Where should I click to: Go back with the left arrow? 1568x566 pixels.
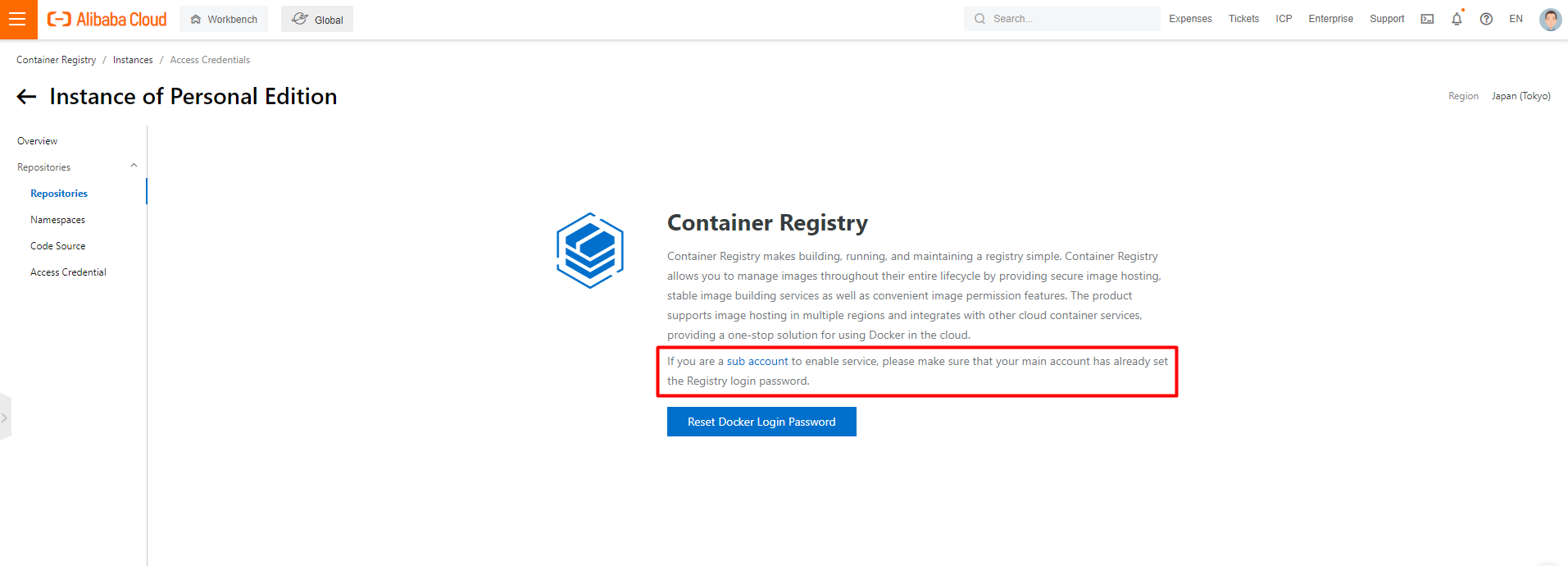click(26, 97)
